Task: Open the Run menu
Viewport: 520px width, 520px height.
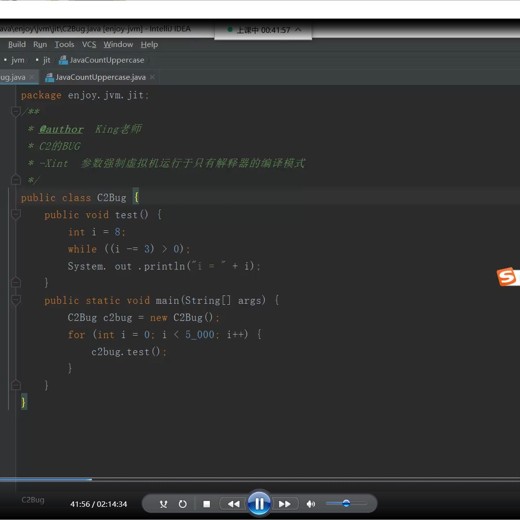Action: [40, 44]
